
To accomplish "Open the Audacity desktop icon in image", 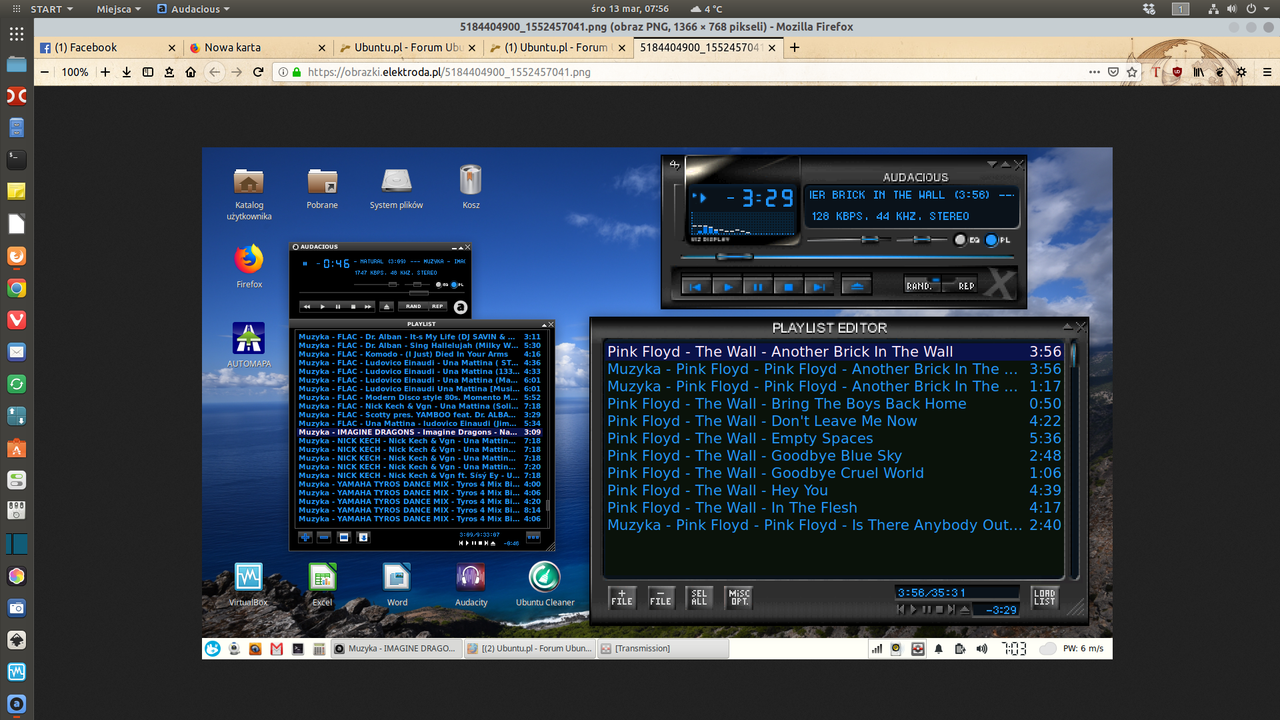I will coord(471,585).
